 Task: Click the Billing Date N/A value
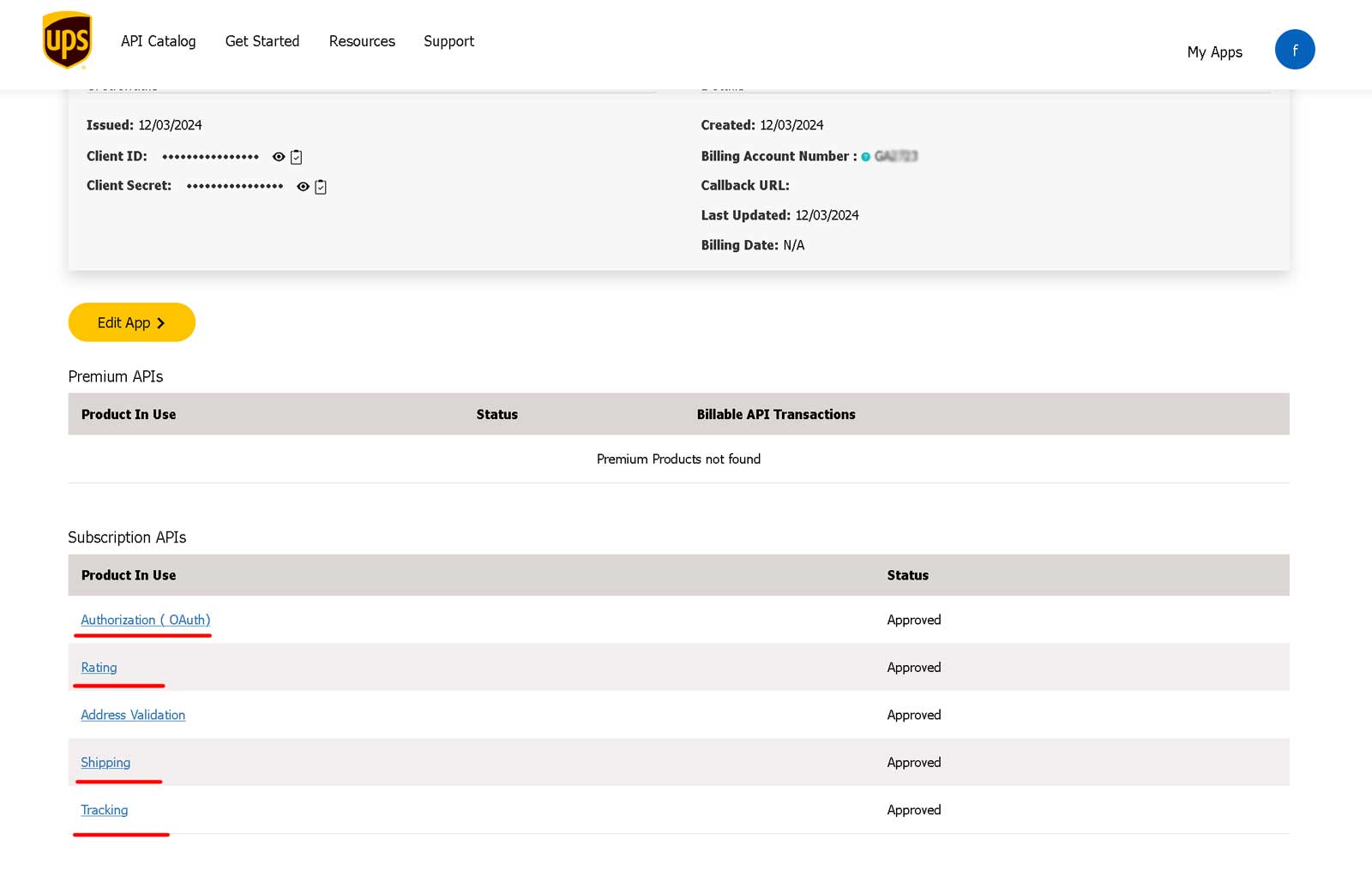click(794, 245)
